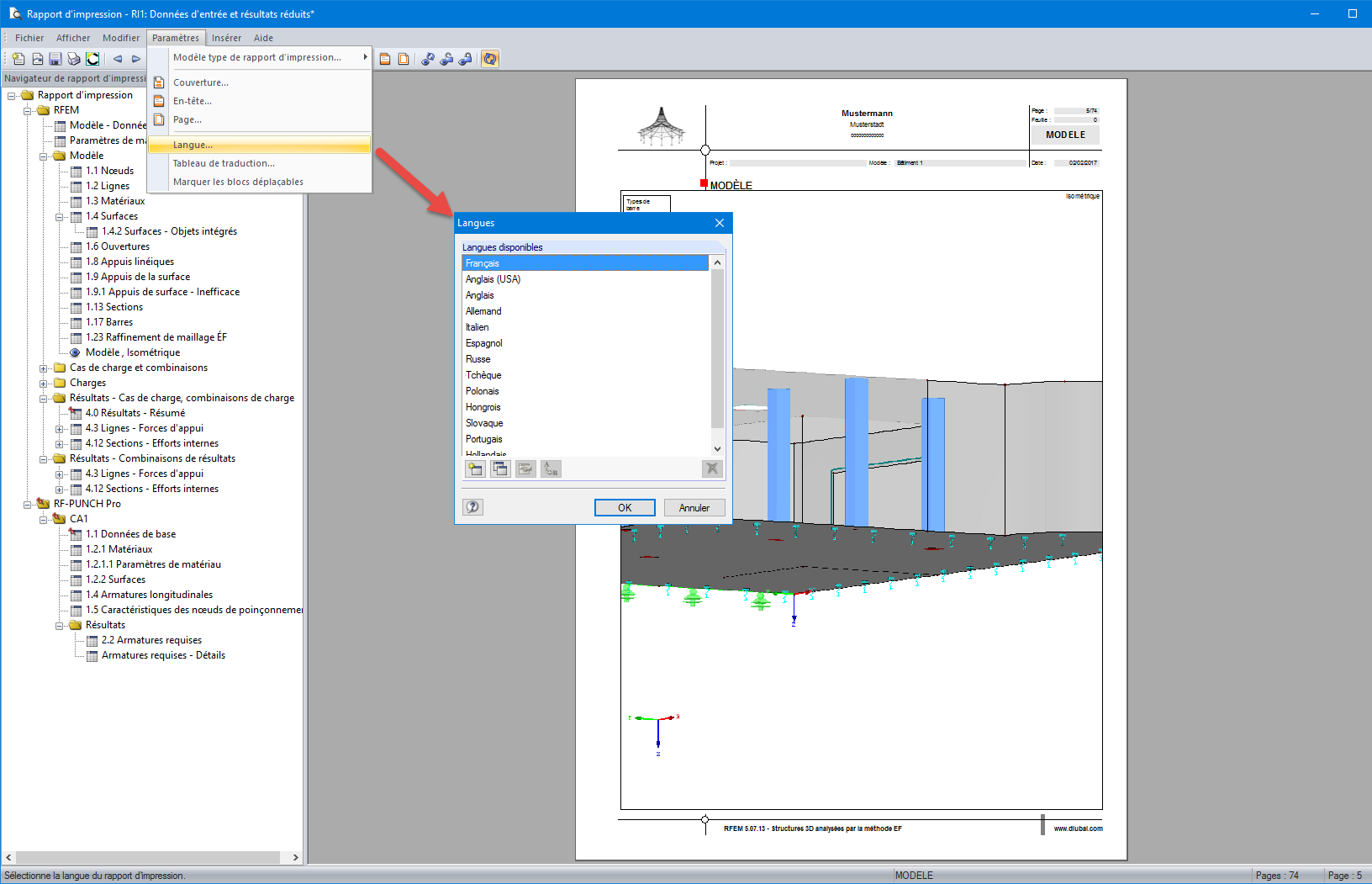Image resolution: width=1372 pixels, height=884 pixels.
Task: Click the Couverture icon in Paramètres menu
Action: [x=159, y=82]
